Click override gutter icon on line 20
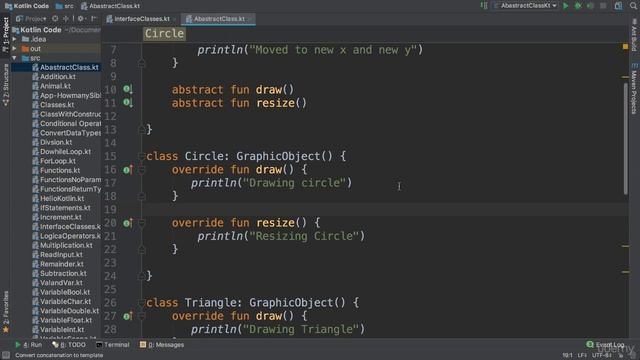The width and height of the screenshot is (640, 360). (128, 222)
